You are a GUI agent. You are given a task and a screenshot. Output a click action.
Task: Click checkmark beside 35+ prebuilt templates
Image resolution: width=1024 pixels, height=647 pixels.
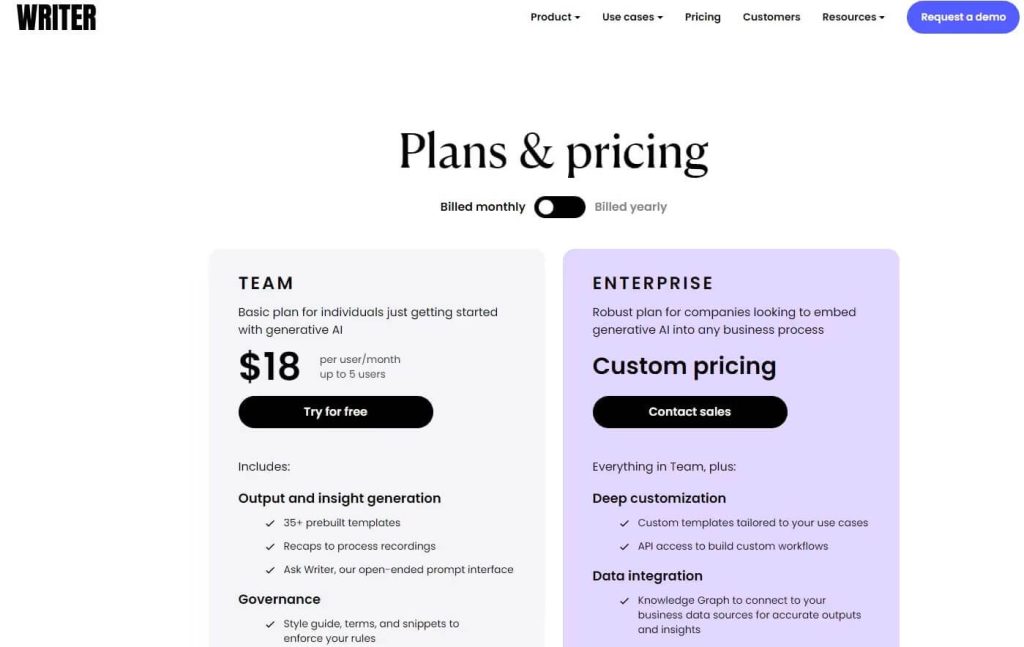coord(270,523)
